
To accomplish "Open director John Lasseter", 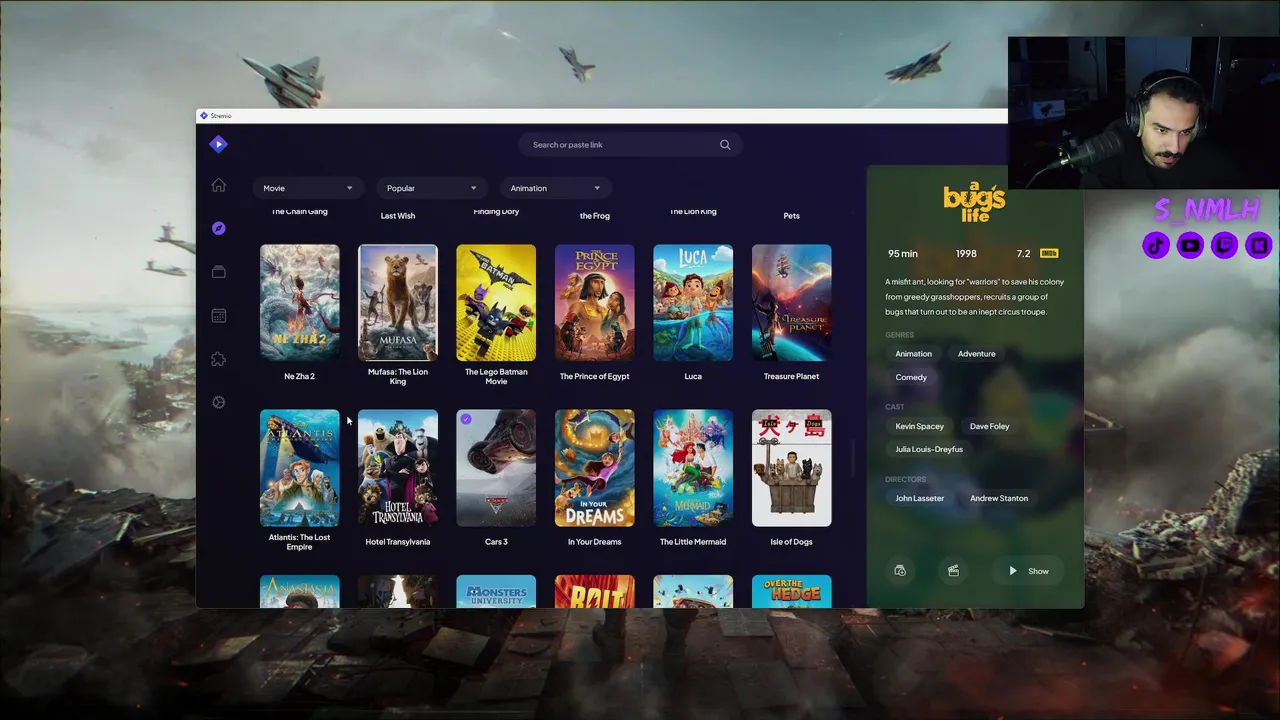I will pos(919,498).
